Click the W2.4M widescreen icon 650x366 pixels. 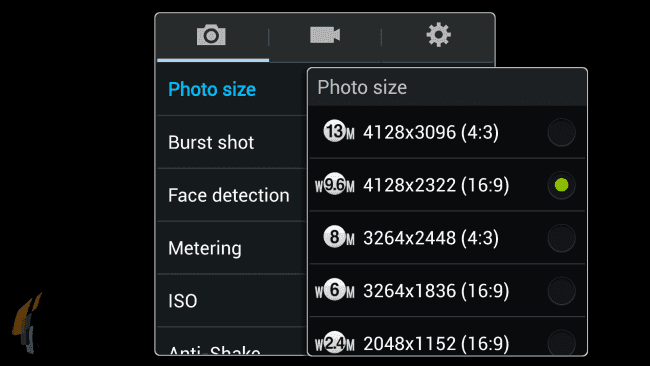(x=335, y=343)
